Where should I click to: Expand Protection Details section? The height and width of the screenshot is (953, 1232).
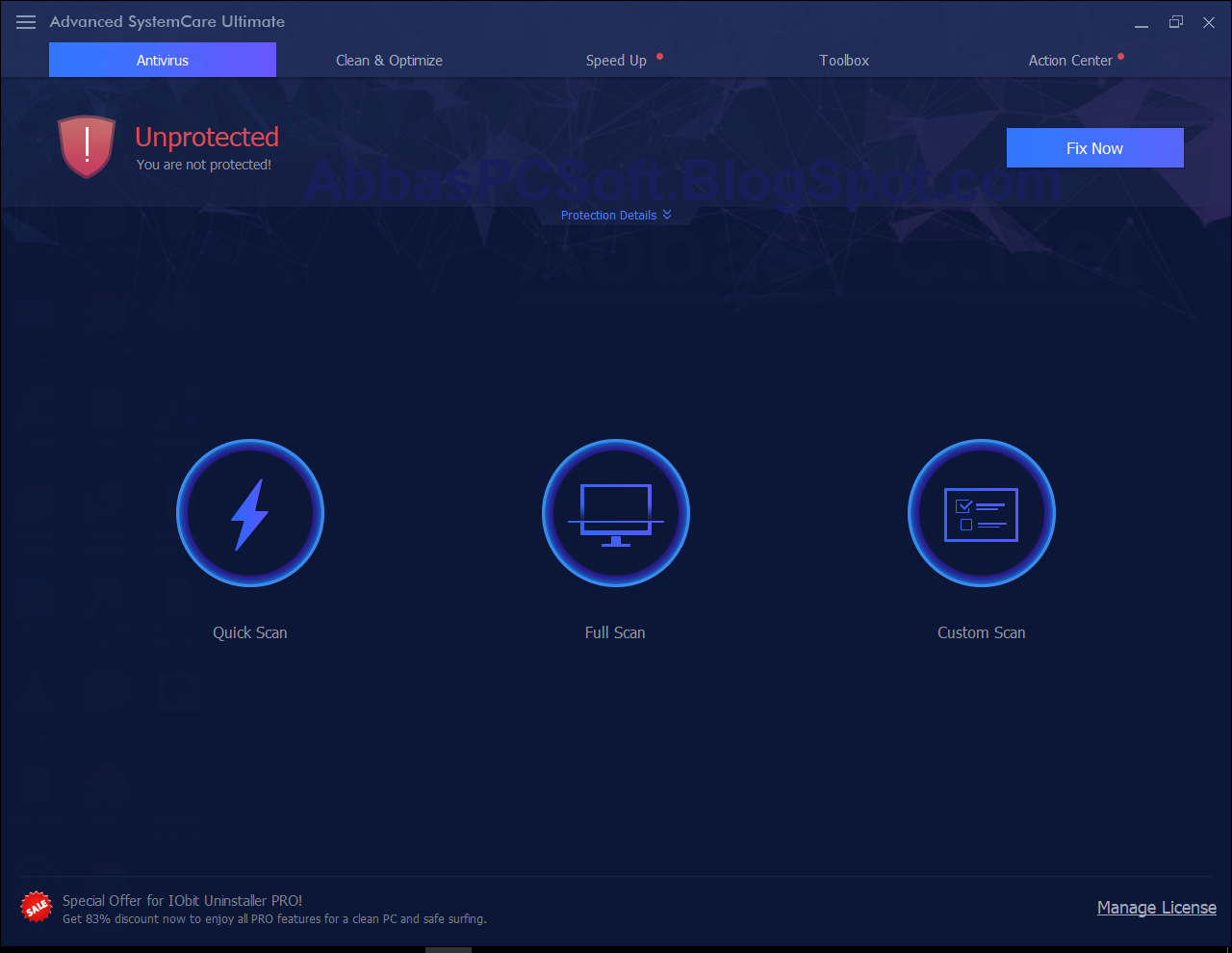coord(616,215)
